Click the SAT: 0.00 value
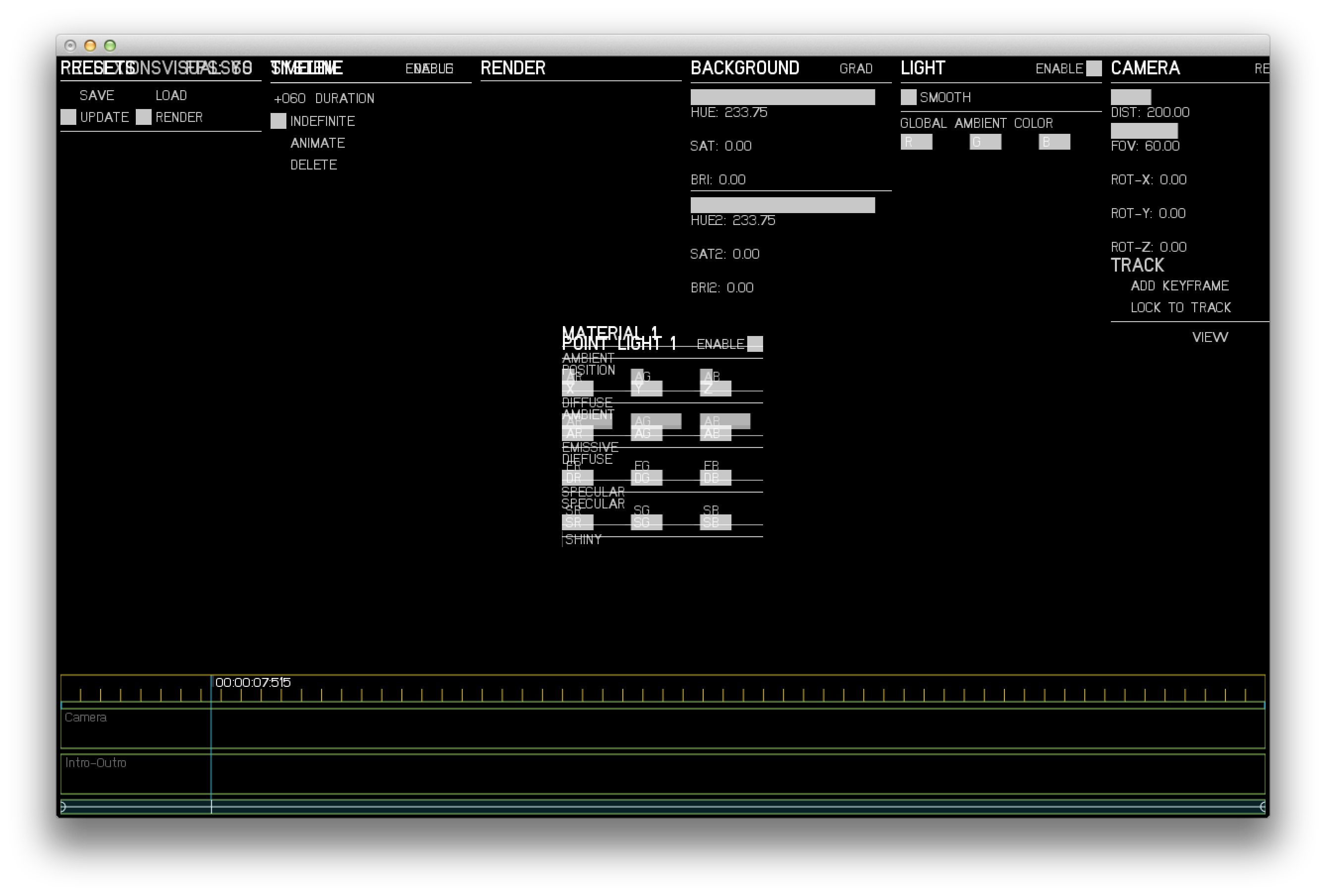 [720, 146]
